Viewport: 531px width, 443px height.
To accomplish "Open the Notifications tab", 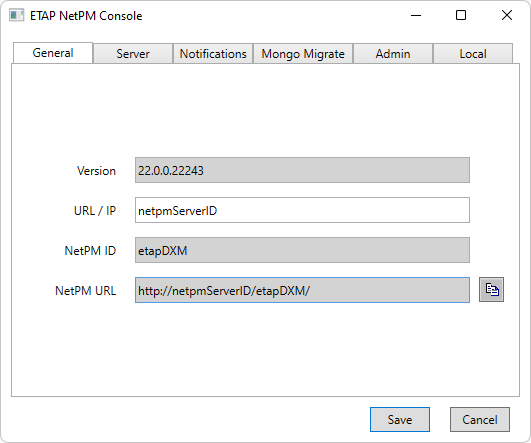I will point(213,54).
